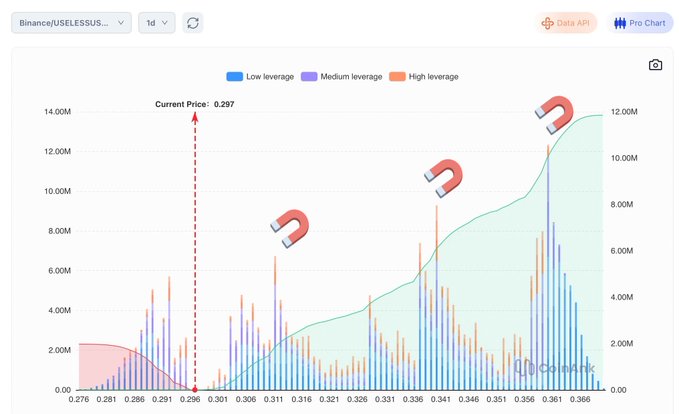
Task: Click the 0.331 x-axis price label
Action: coord(385,399)
